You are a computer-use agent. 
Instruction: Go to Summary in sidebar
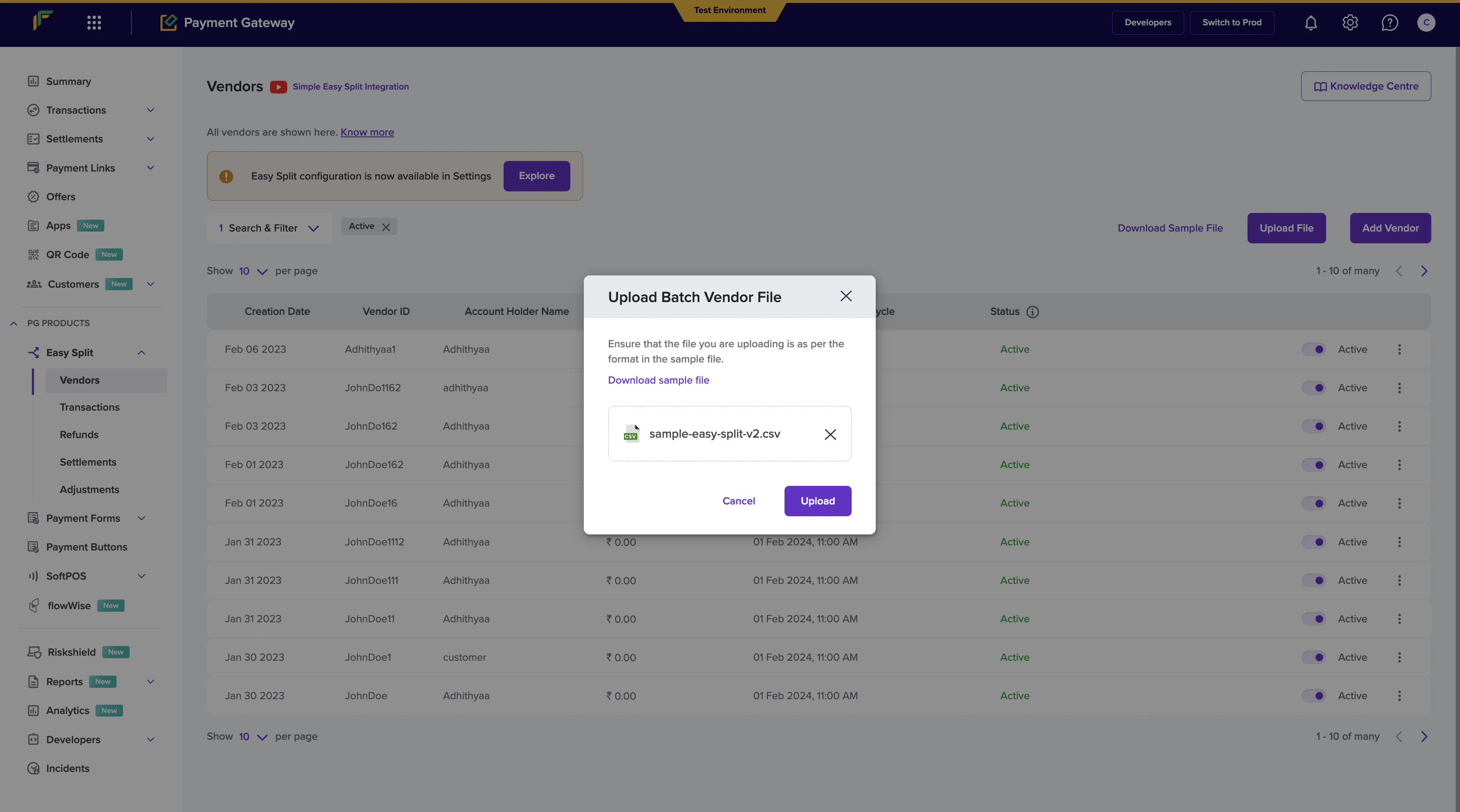(68, 82)
